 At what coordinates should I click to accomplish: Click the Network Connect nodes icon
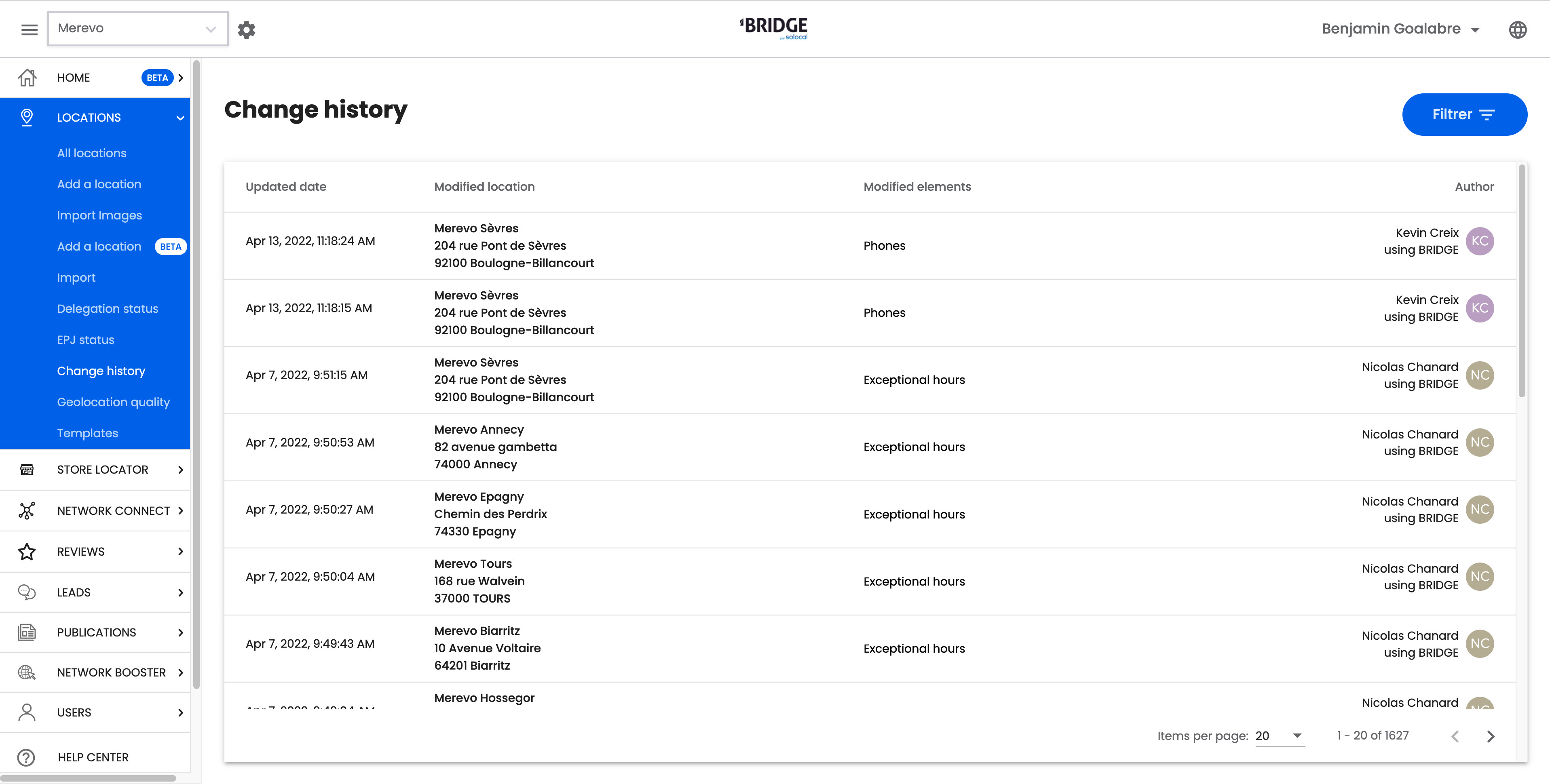[x=26, y=510]
